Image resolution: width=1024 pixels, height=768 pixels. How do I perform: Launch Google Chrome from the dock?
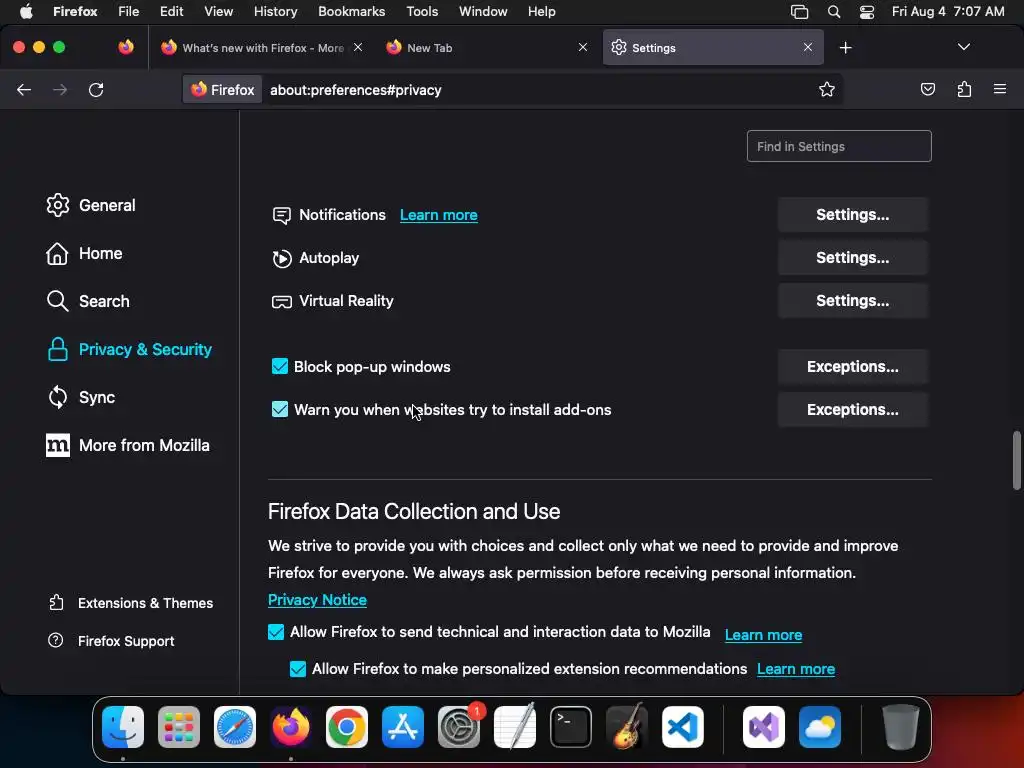[x=347, y=727]
